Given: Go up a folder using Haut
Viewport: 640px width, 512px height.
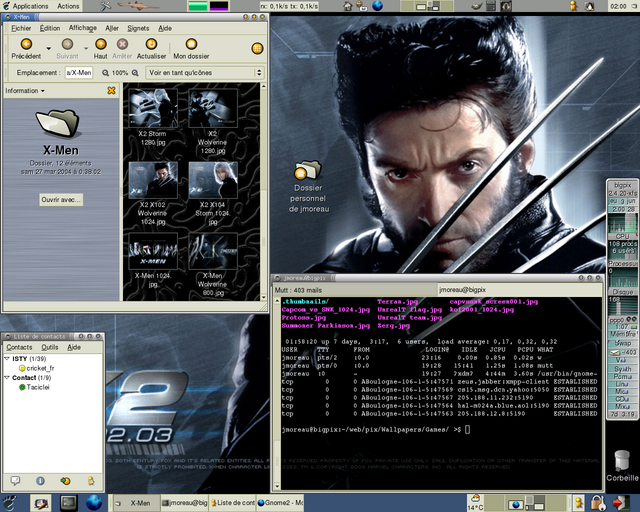Looking at the screenshot, I should click(x=100, y=49).
